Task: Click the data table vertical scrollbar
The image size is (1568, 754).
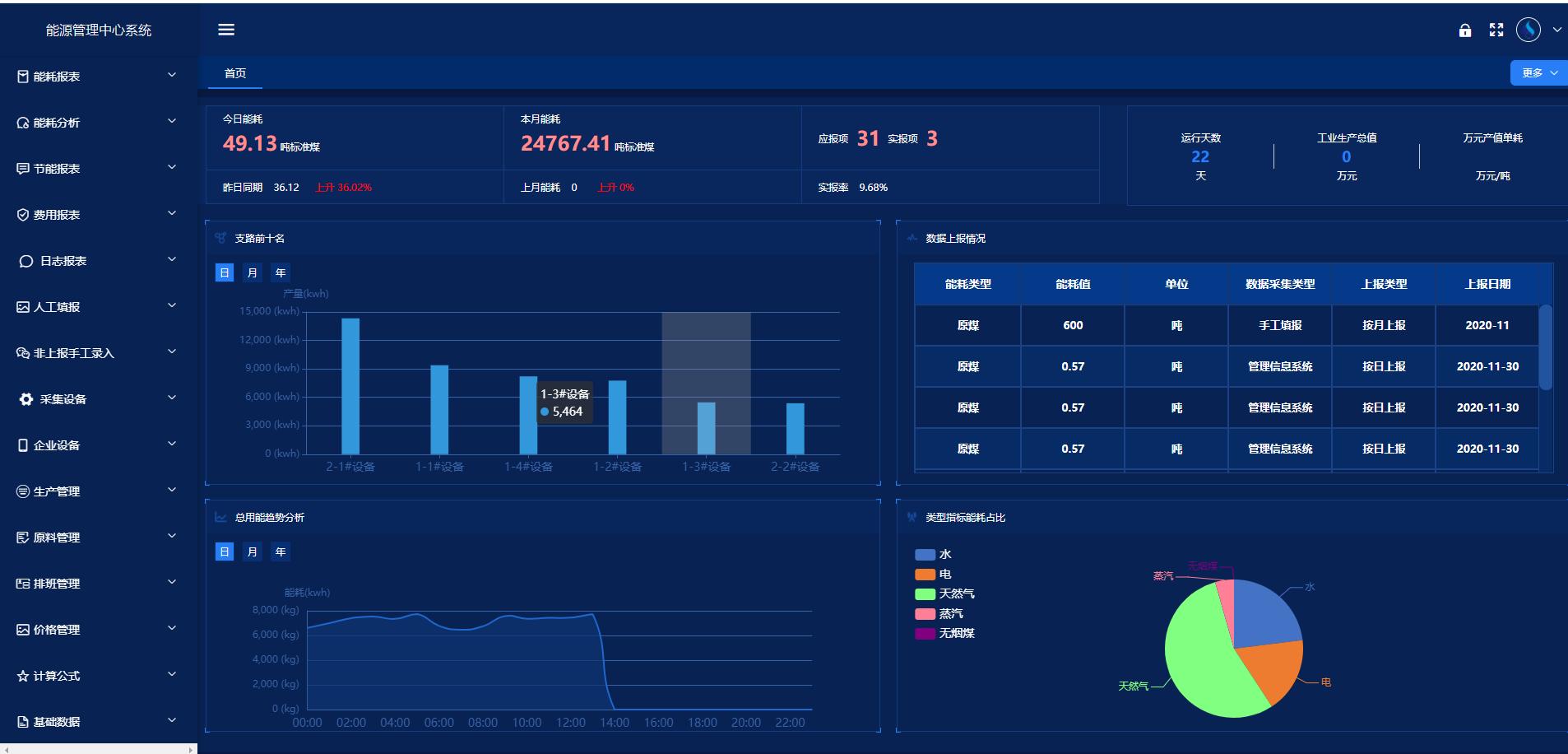Action: (x=1545, y=347)
